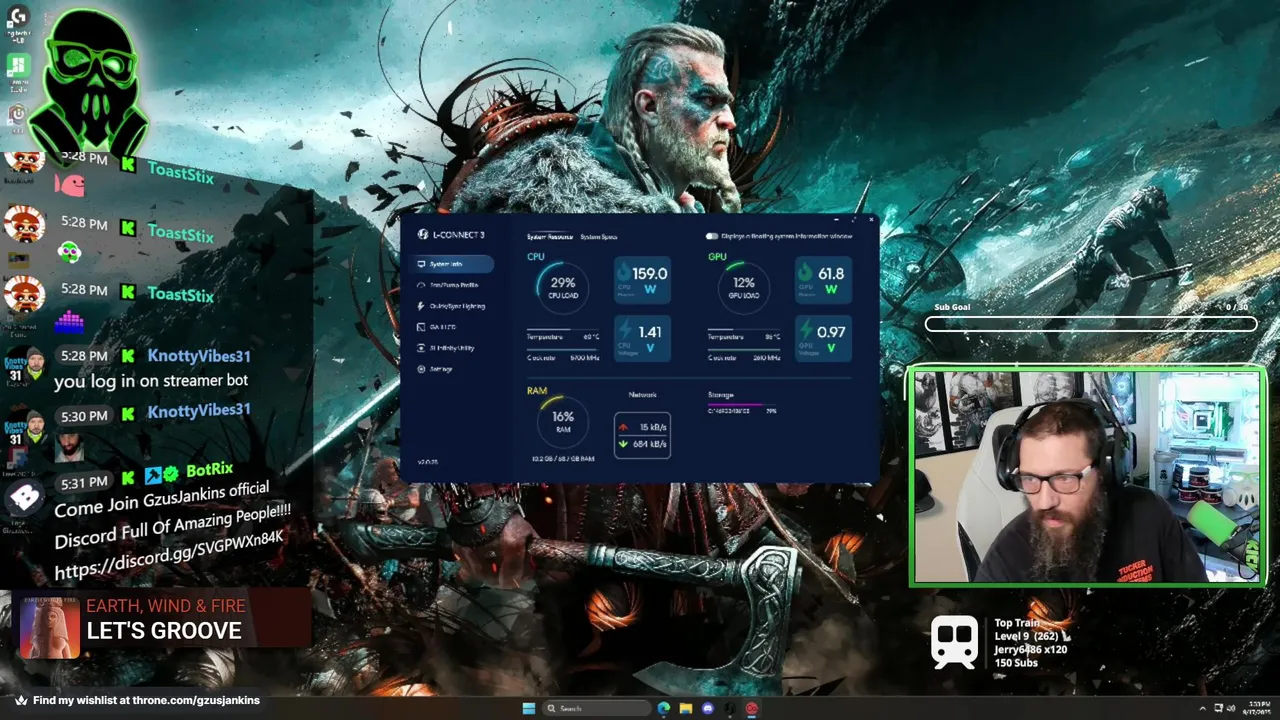This screenshot has width=1280, height=720.
Task: Open Microsoft Edge from the taskbar
Action: click(664, 708)
